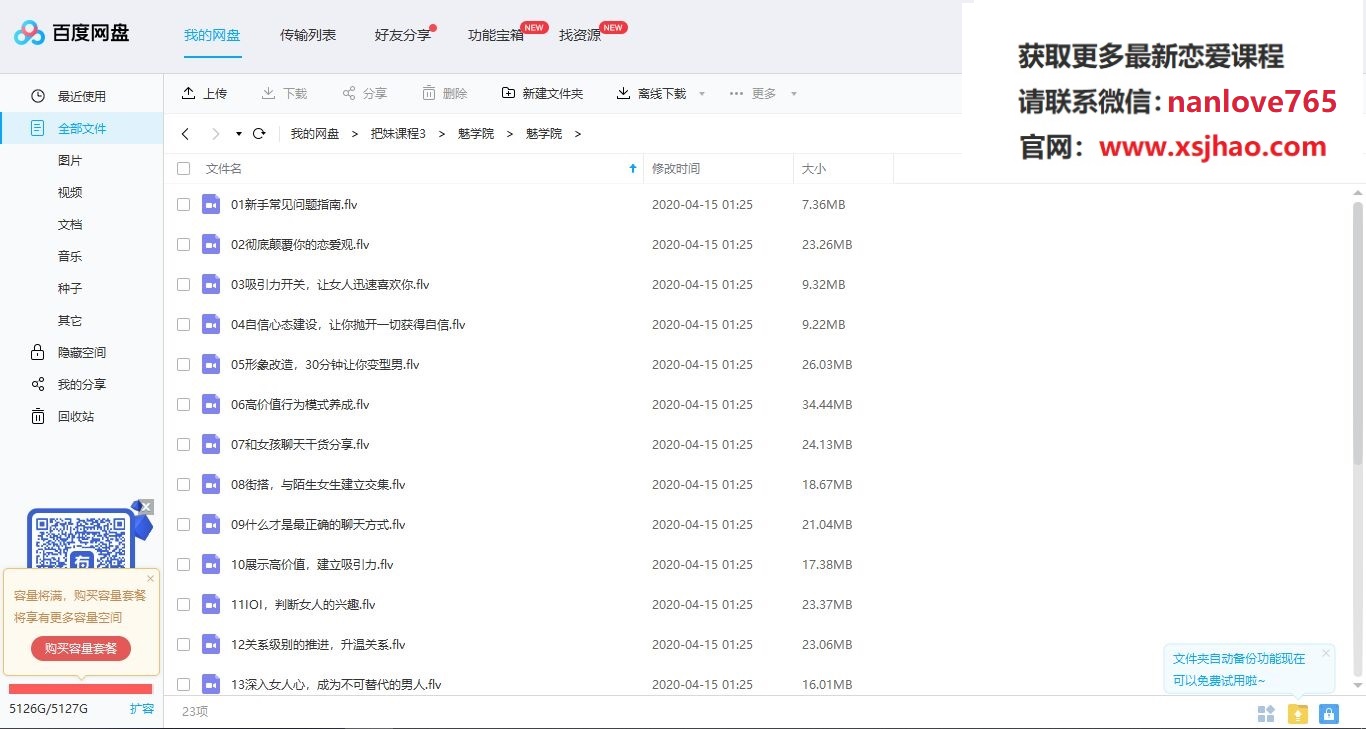Image resolution: width=1366 pixels, height=729 pixels.
Task: Select 文档 category in sidebar
Action: [70, 224]
